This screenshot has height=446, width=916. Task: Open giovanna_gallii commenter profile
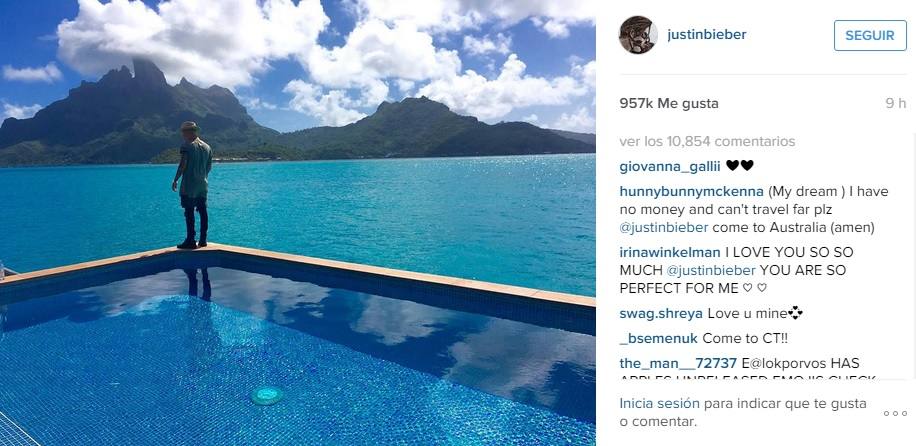coord(669,166)
